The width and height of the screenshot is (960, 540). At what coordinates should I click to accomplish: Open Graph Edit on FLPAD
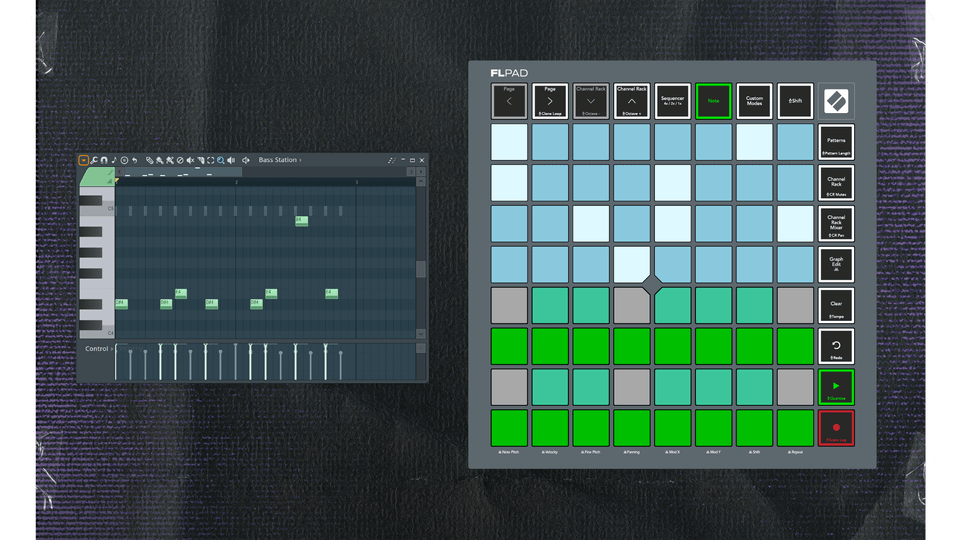836,264
